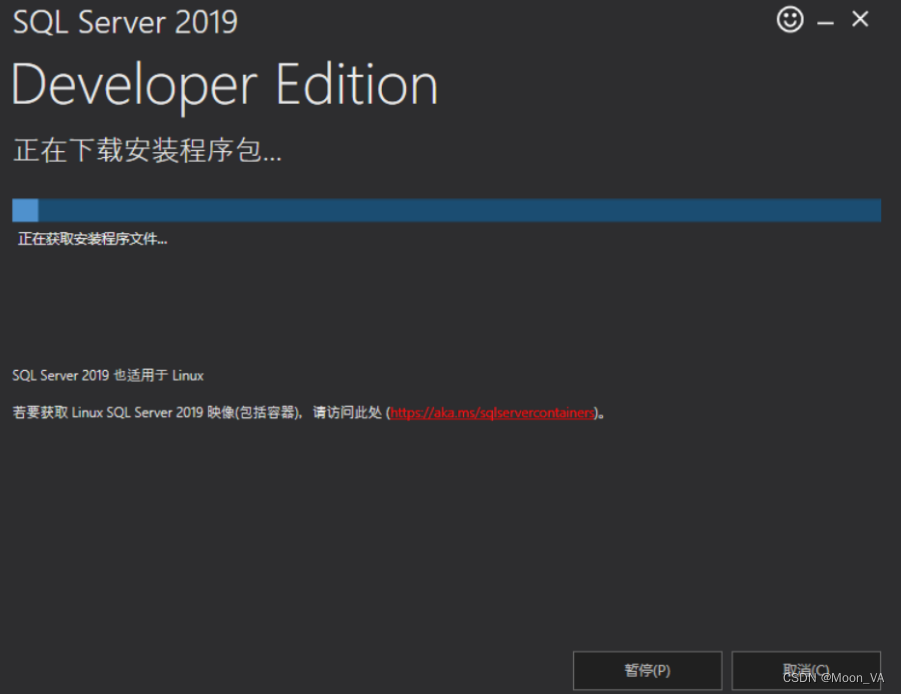Minimize the SQL Server installer window

(825, 23)
